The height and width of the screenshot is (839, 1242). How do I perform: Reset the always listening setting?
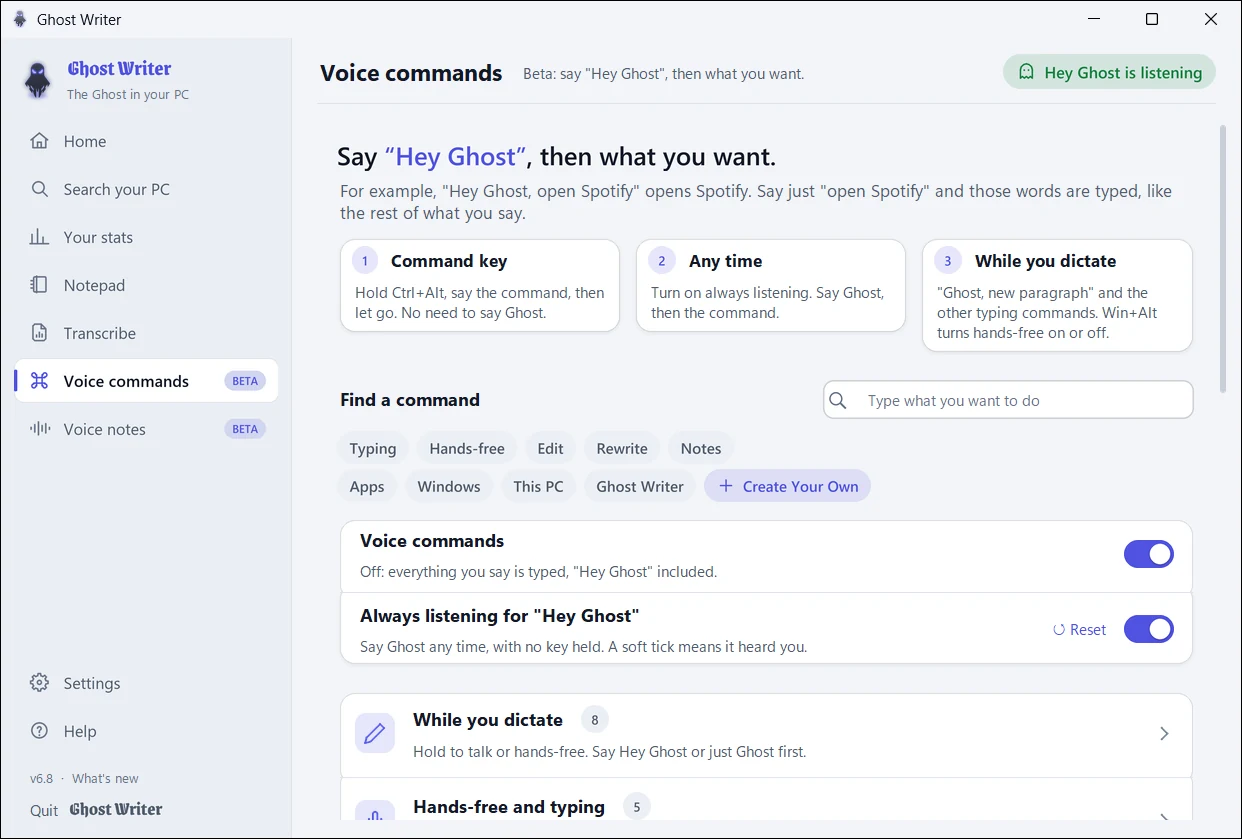click(x=1079, y=630)
